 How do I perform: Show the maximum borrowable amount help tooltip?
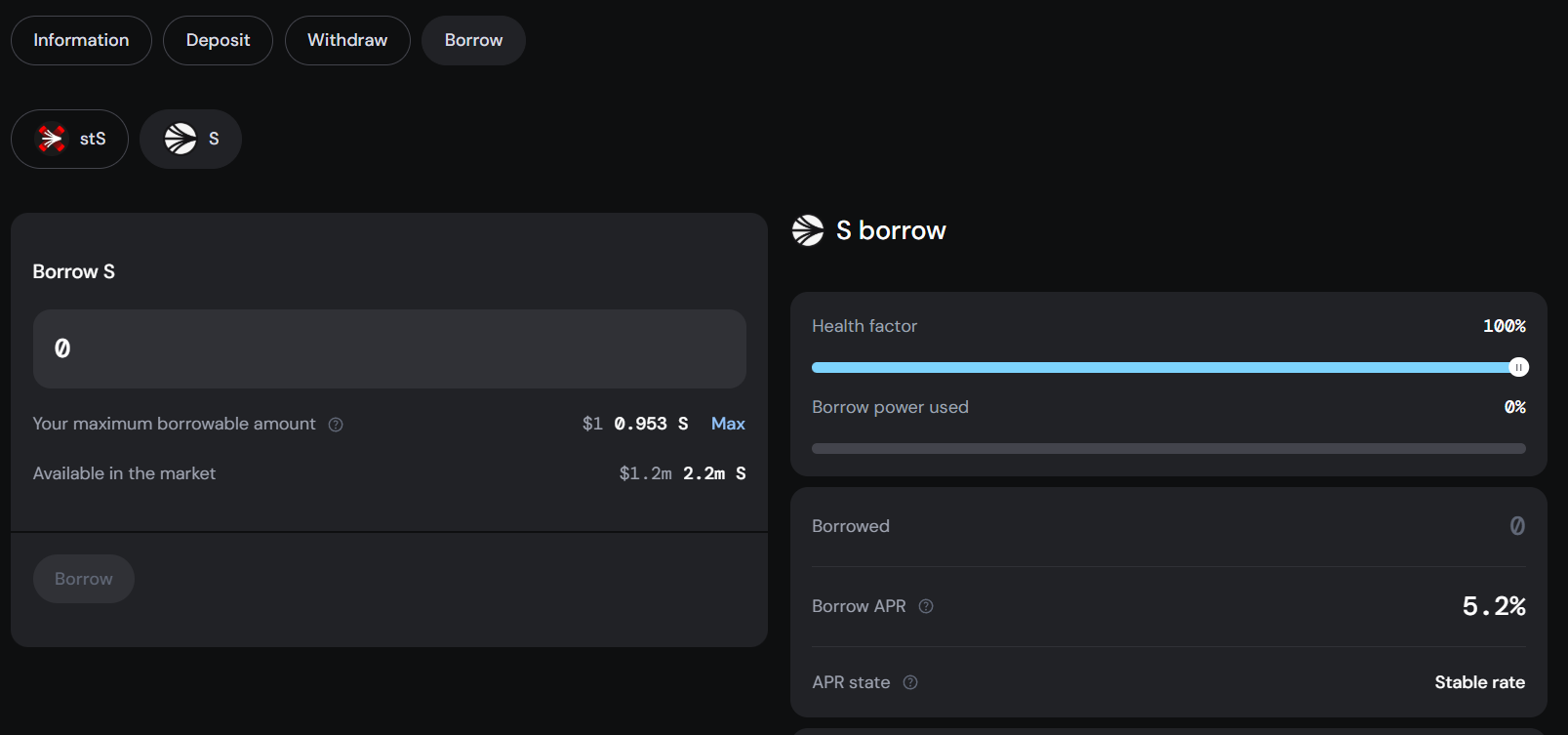pyautogui.click(x=336, y=425)
